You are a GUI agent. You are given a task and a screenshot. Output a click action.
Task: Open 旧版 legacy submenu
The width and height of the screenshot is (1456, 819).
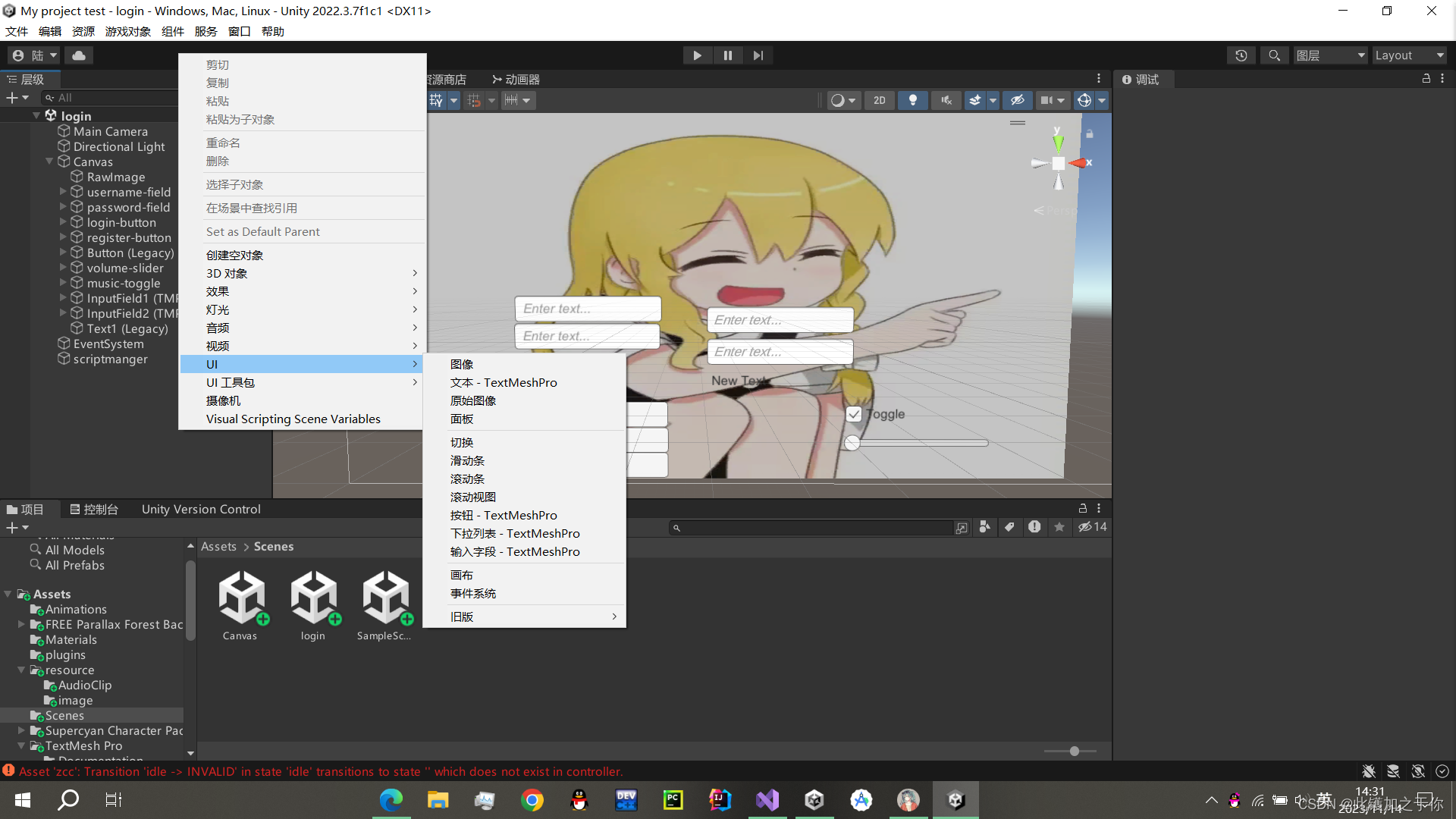524,617
